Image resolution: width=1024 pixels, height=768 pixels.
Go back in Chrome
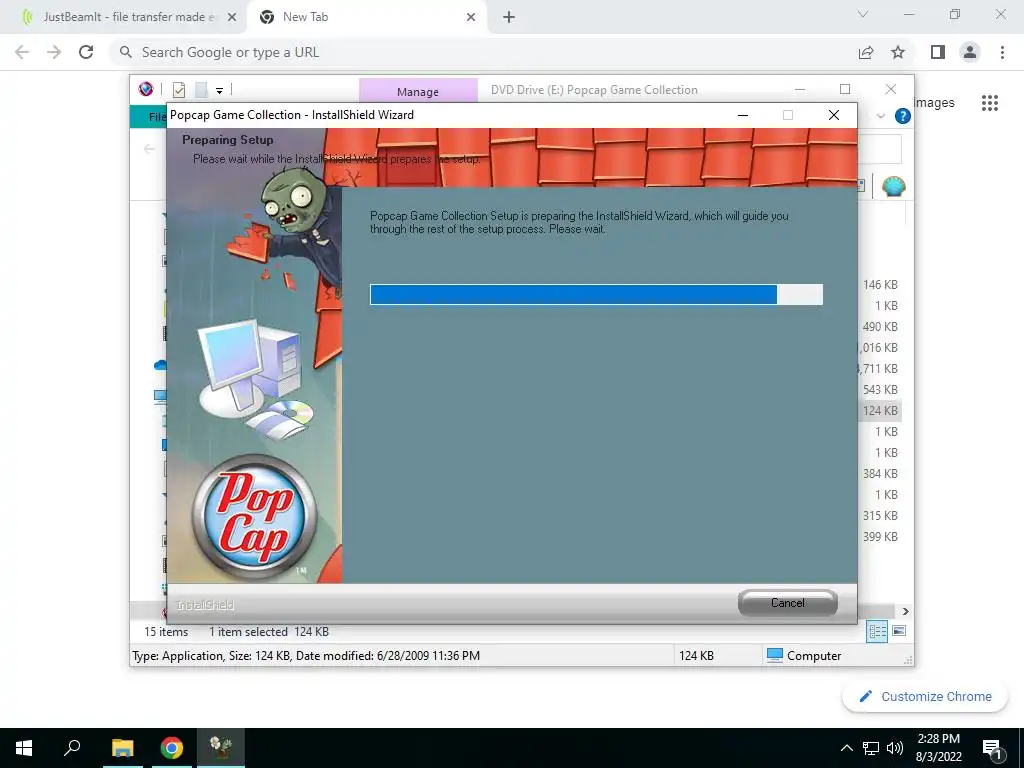pos(22,52)
